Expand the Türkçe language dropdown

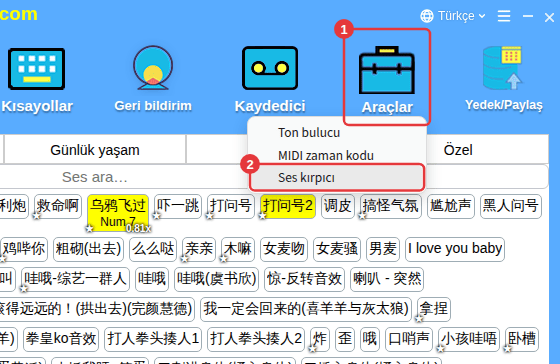461,16
